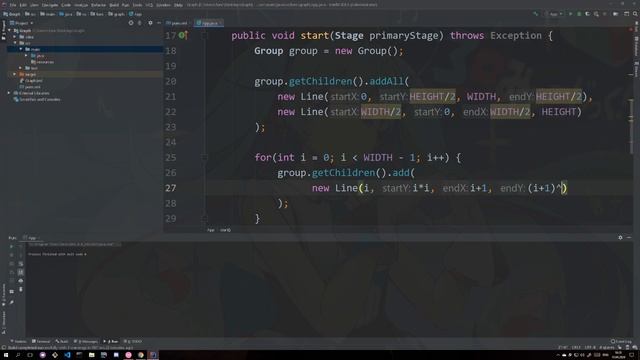Open the Windows Start menu
This screenshot has width=640, height=360.
point(6,355)
